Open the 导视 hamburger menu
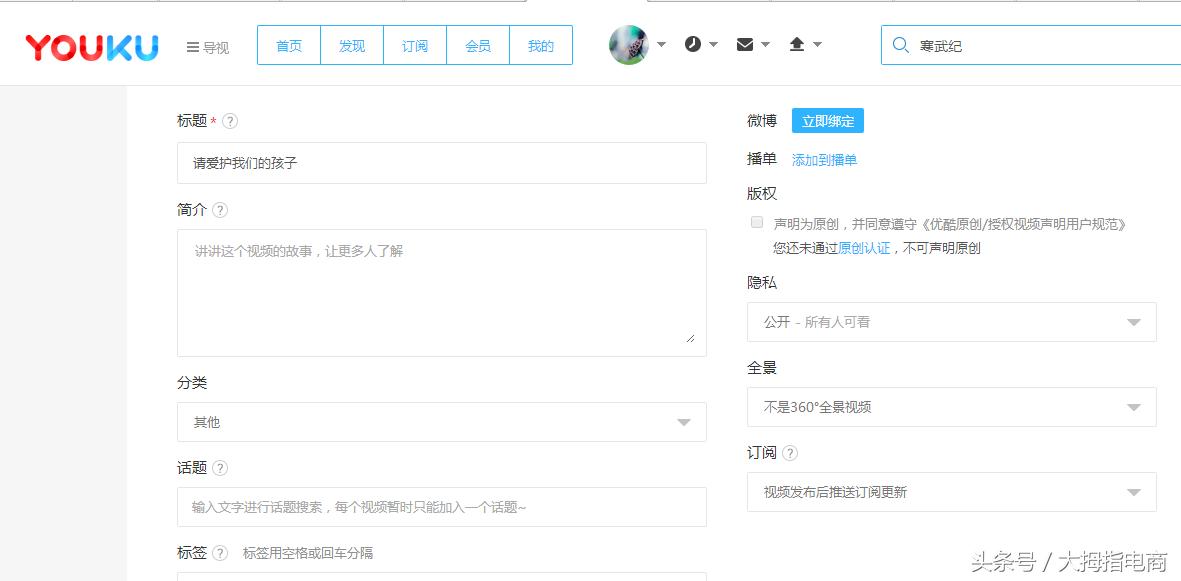 pos(207,45)
